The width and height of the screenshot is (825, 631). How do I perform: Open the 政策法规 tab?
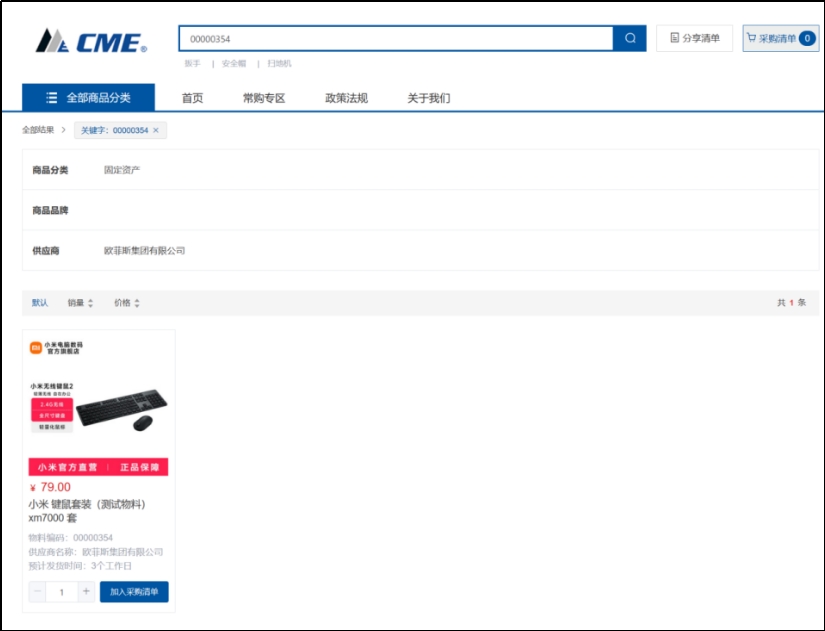[346, 98]
